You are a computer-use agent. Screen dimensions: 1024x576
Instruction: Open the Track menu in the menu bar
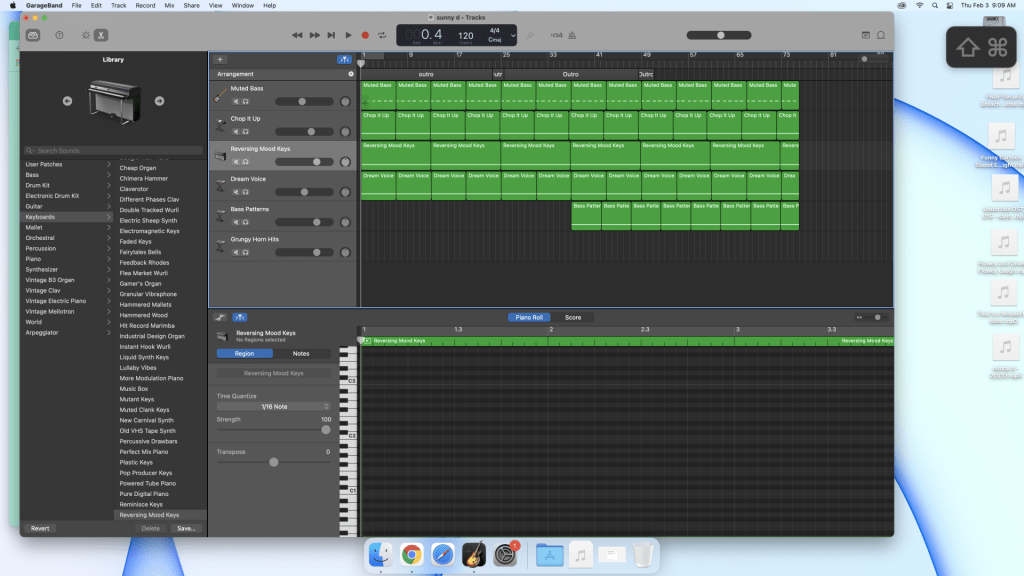pyautogui.click(x=118, y=5)
